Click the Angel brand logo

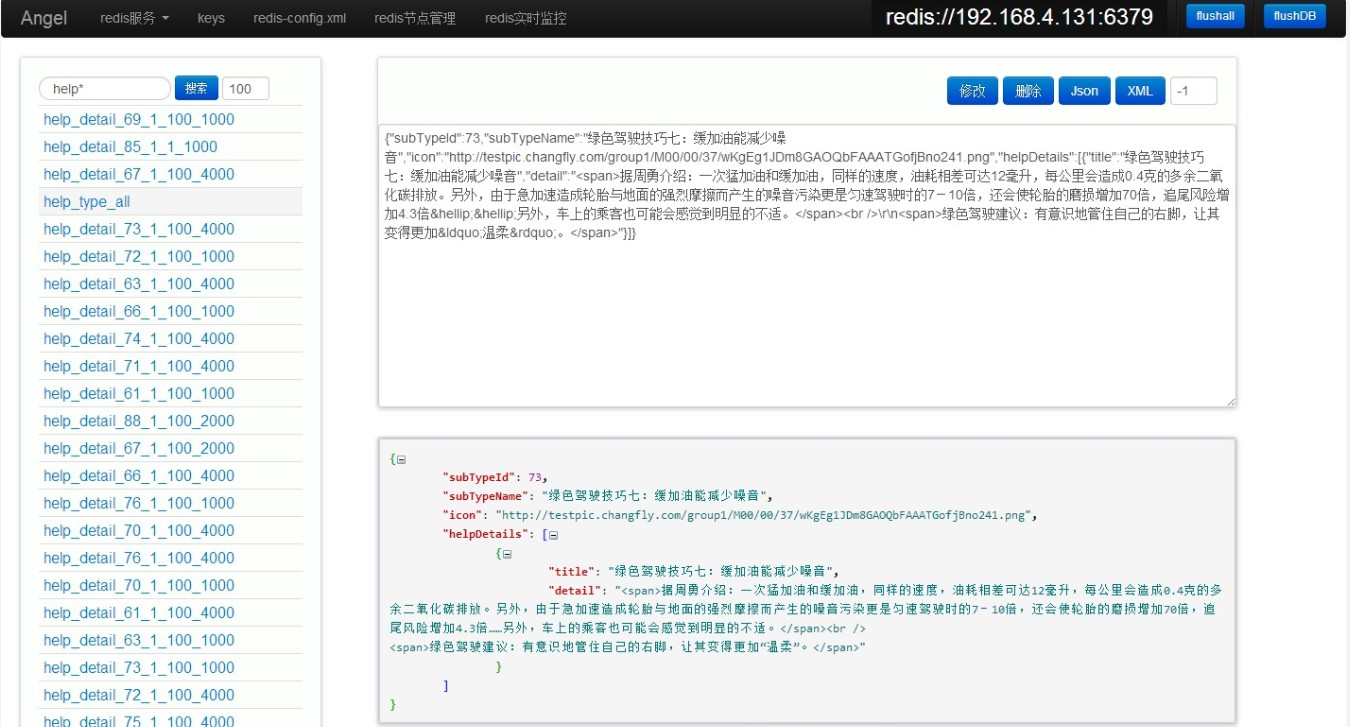44,18
